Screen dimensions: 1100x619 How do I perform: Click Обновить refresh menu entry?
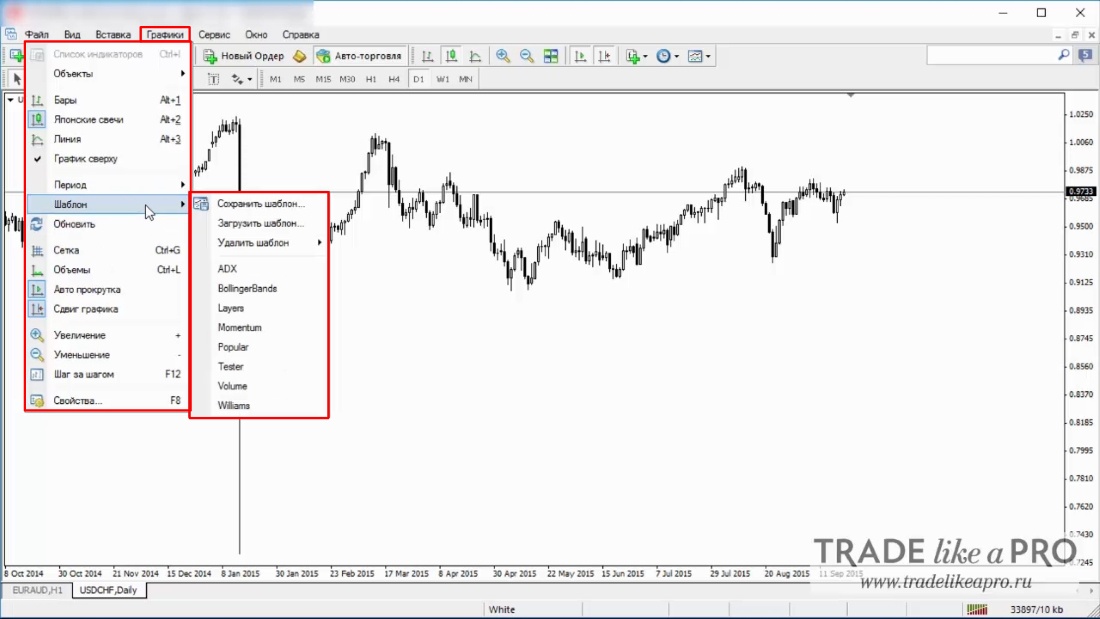tap(107, 225)
